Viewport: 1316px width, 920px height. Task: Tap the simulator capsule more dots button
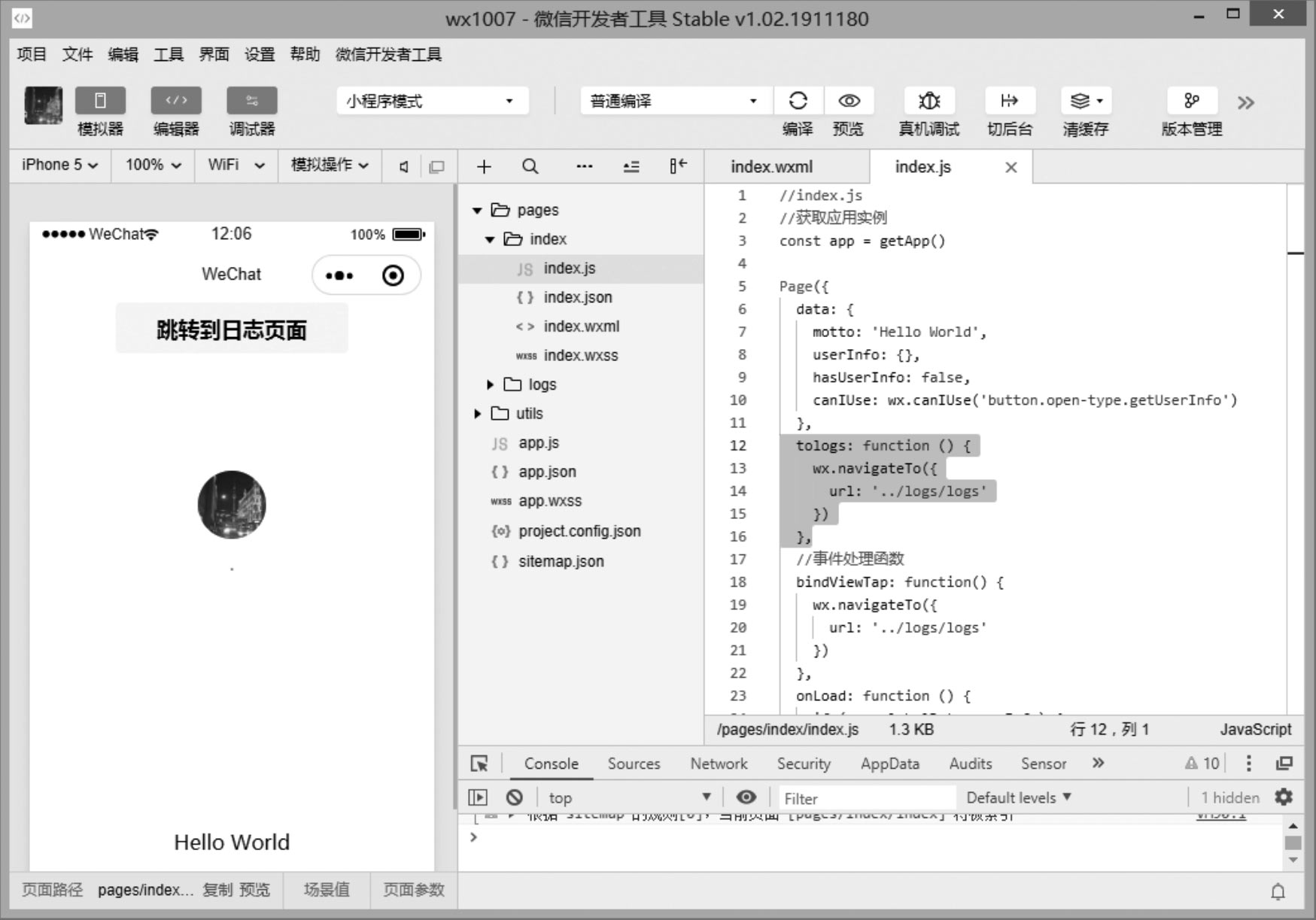(x=339, y=275)
